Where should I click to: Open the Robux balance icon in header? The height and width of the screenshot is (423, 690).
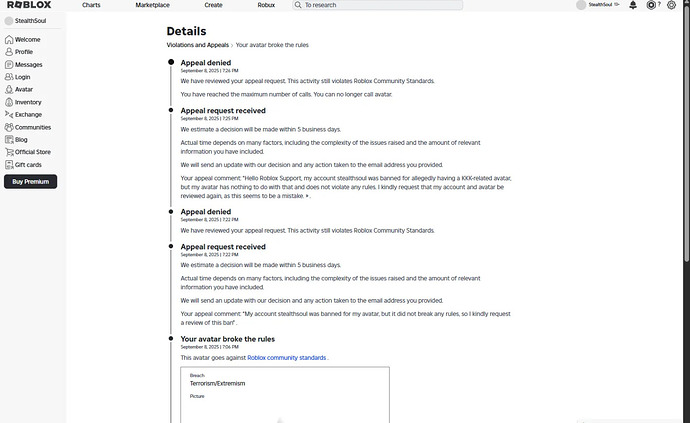pyautogui.click(x=651, y=5)
